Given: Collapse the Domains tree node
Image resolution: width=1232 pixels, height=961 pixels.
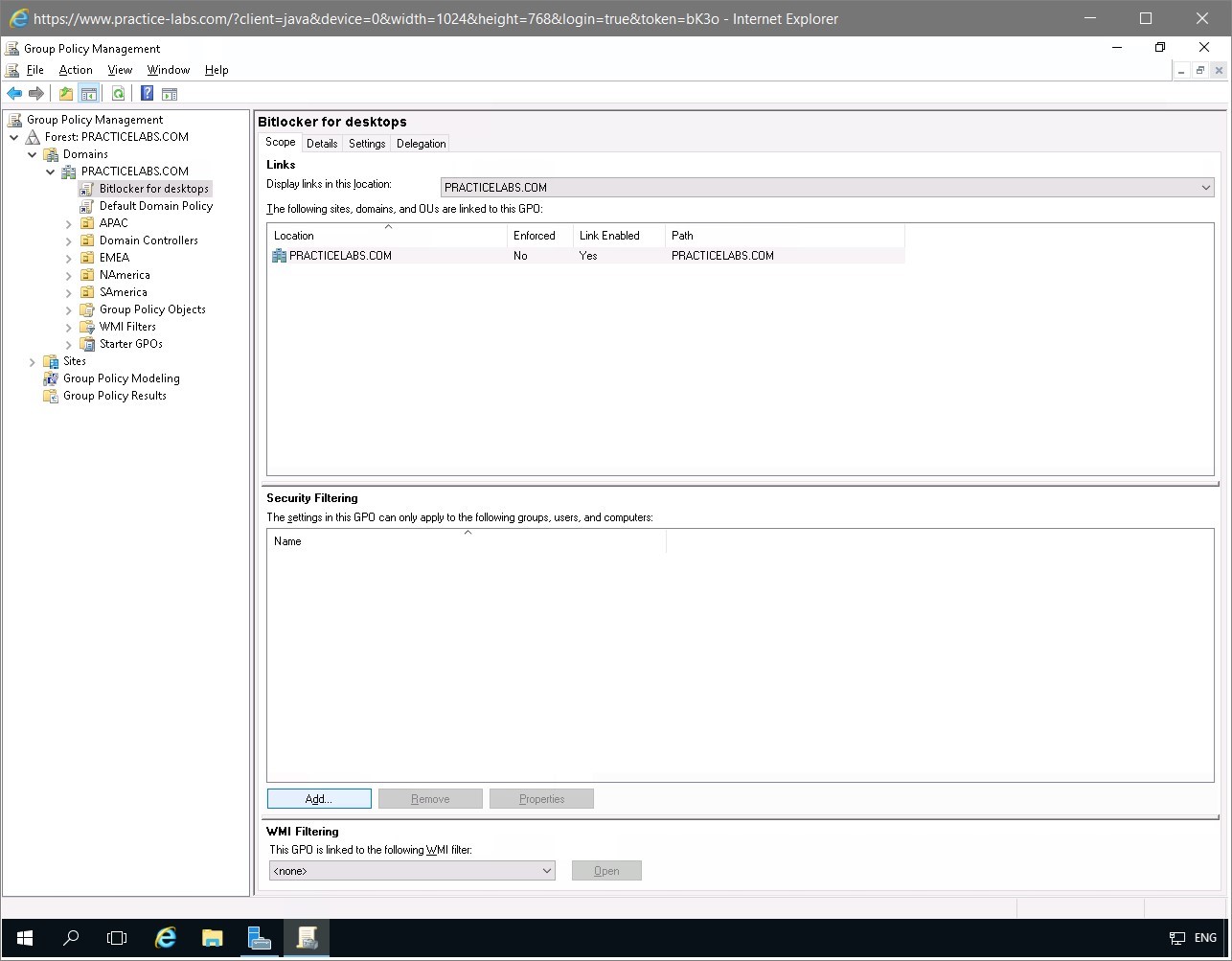Looking at the screenshot, I should tap(33, 153).
